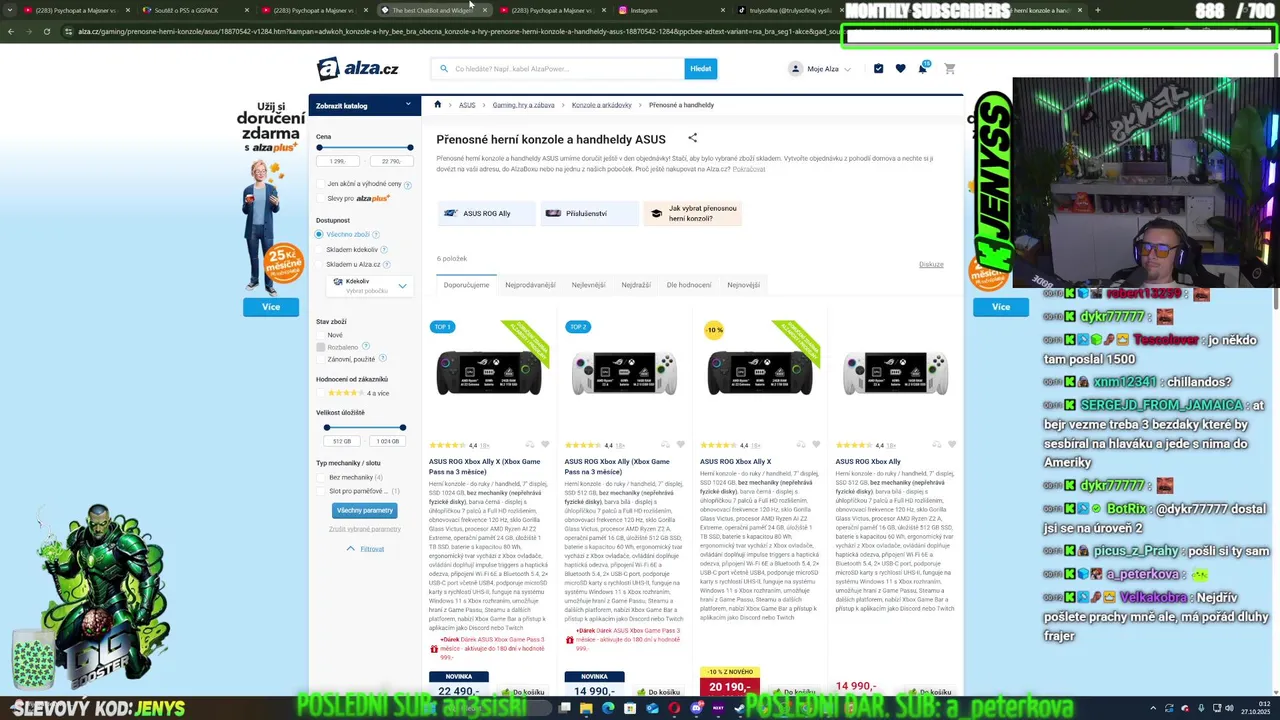This screenshot has height=720, width=1280.
Task: Show help for Skladem u Alza.cz
Action: tap(386, 264)
